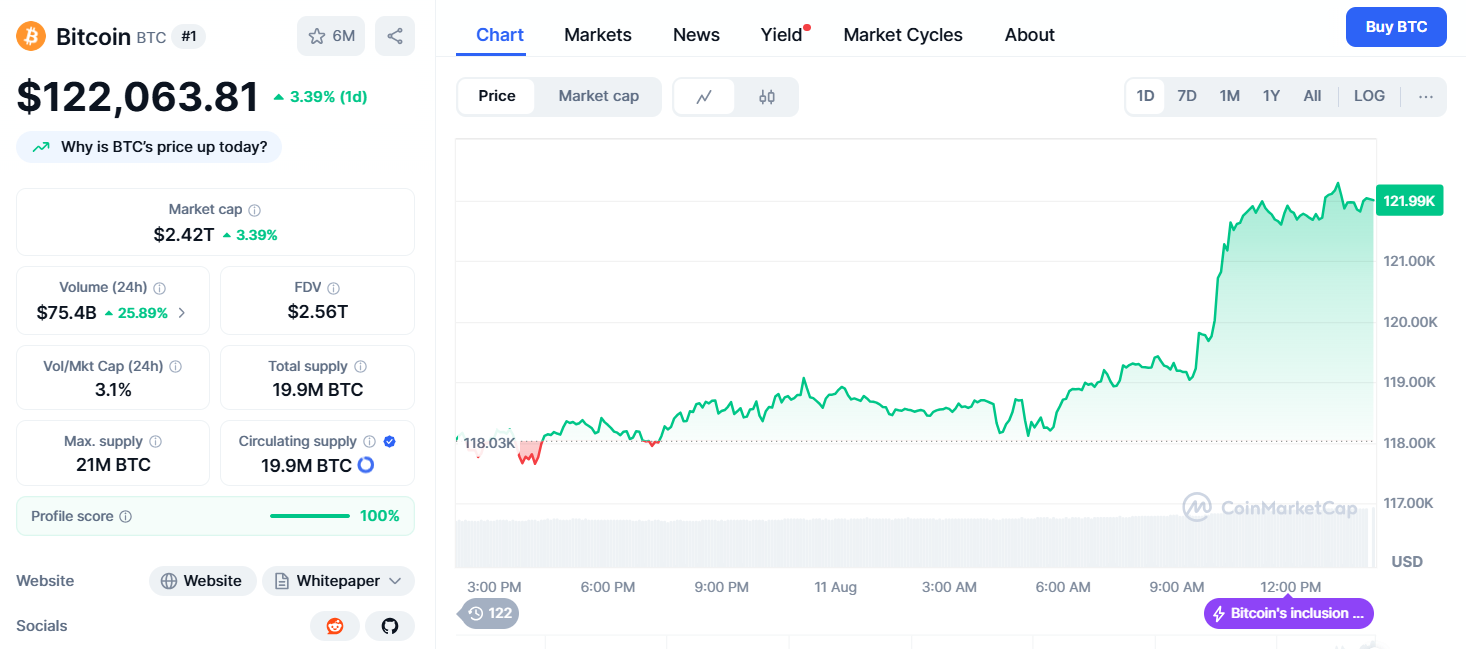Click the chart history 122 badge
The image size is (1466, 649).
tap(489, 613)
